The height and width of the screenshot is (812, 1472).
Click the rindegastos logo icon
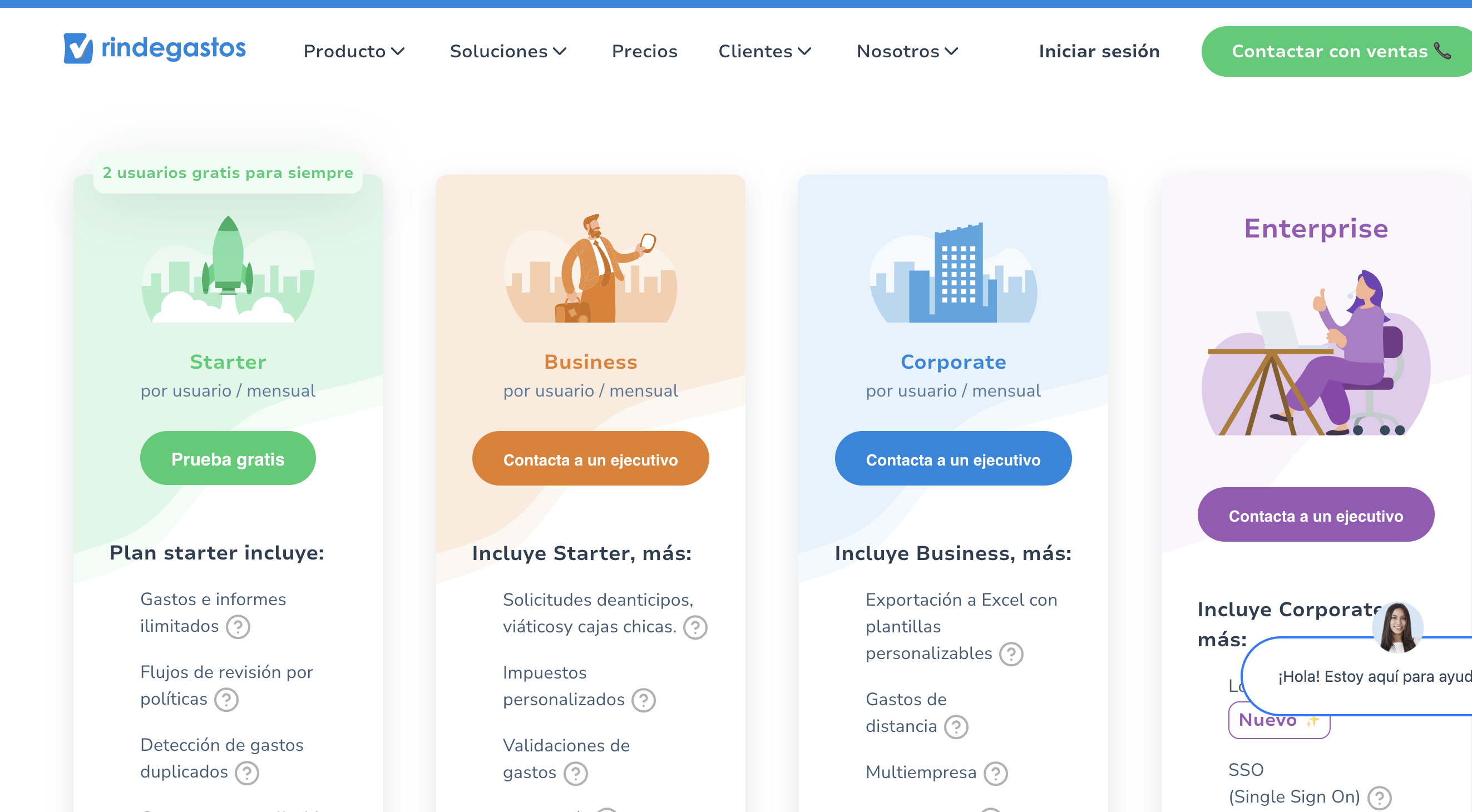(78, 48)
